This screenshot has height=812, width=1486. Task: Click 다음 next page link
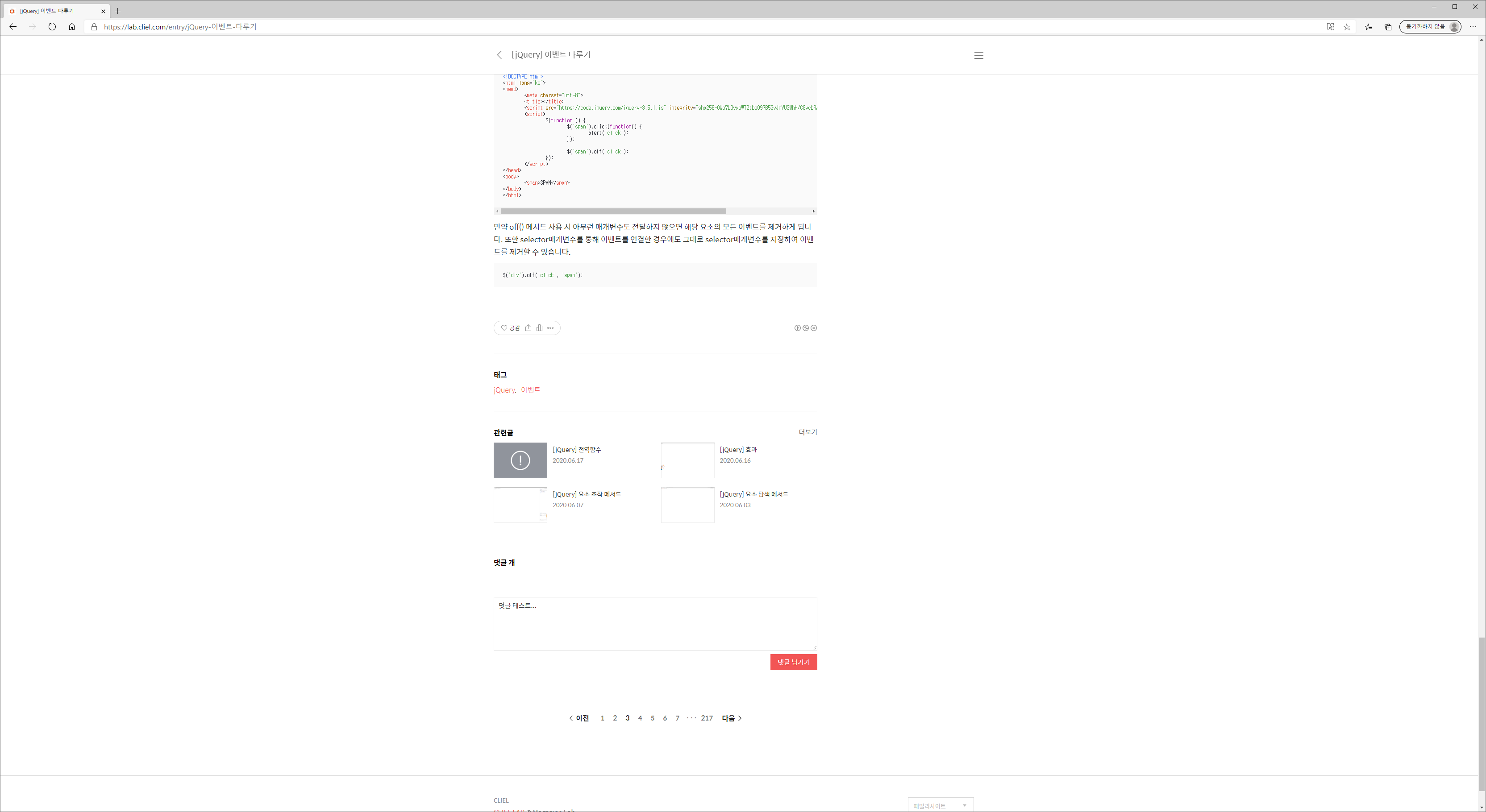pos(732,718)
